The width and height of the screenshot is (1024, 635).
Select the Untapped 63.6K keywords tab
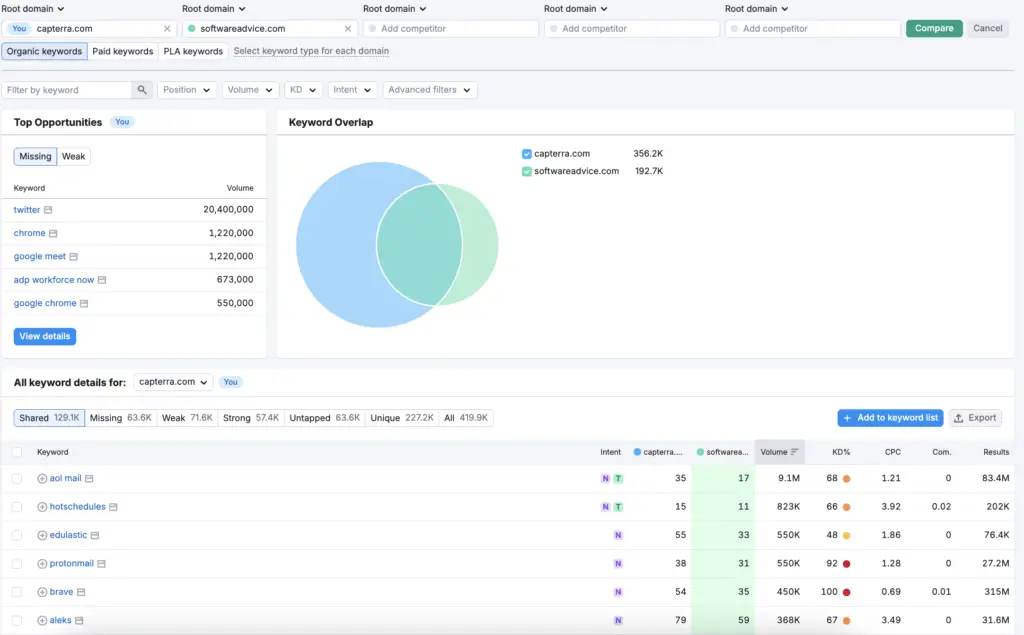coord(325,418)
